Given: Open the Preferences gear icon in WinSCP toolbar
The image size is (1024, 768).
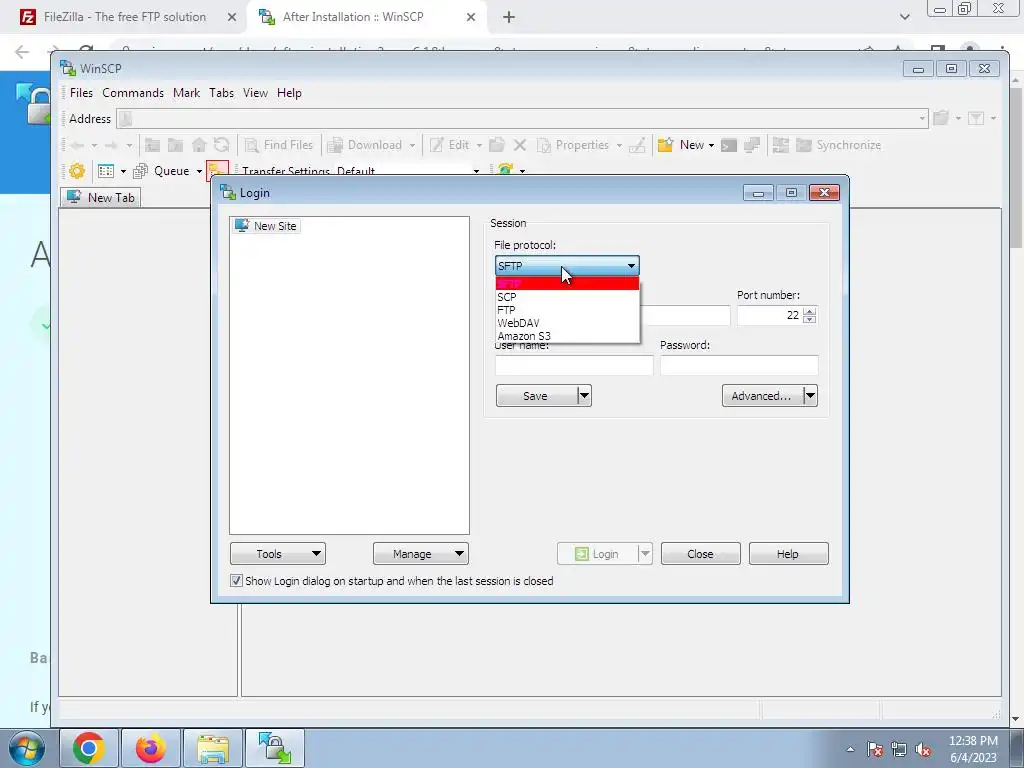Looking at the screenshot, I should pyautogui.click(x=77, y=171).
